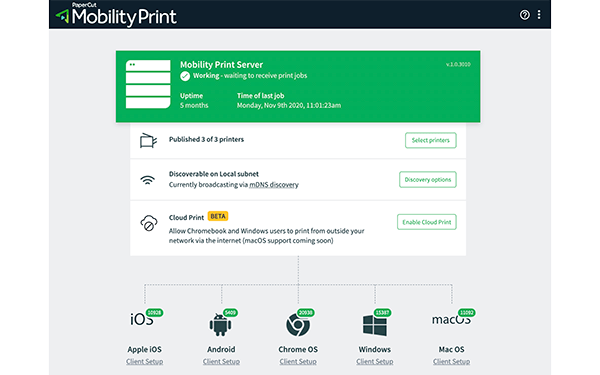
Task: Open Apple iOS Client Setup link
Action: [x=145, y=361]
